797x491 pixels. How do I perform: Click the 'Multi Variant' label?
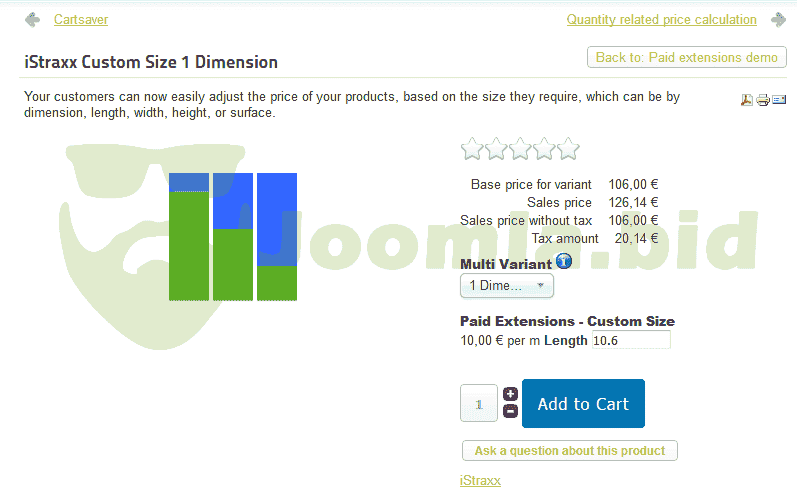(506, 264)
